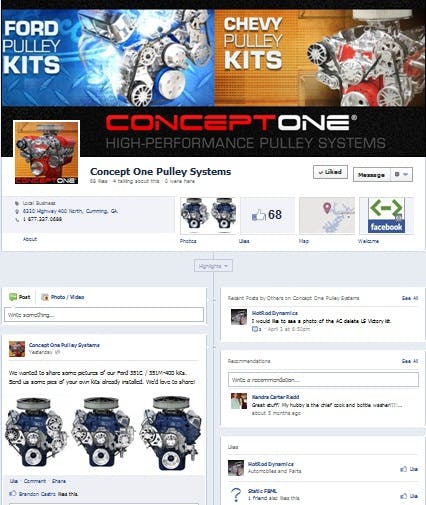426x505 pixels.
Task: Open the Photos tile with blue engines
Action: coord(209,215)
